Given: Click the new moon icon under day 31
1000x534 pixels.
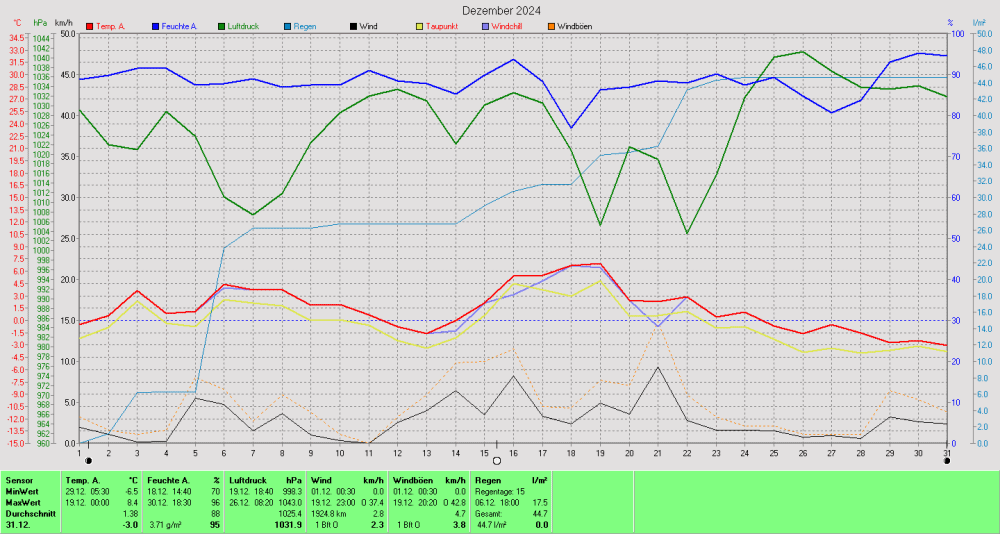Looking at the screenshot, I should tap(947, 460).
